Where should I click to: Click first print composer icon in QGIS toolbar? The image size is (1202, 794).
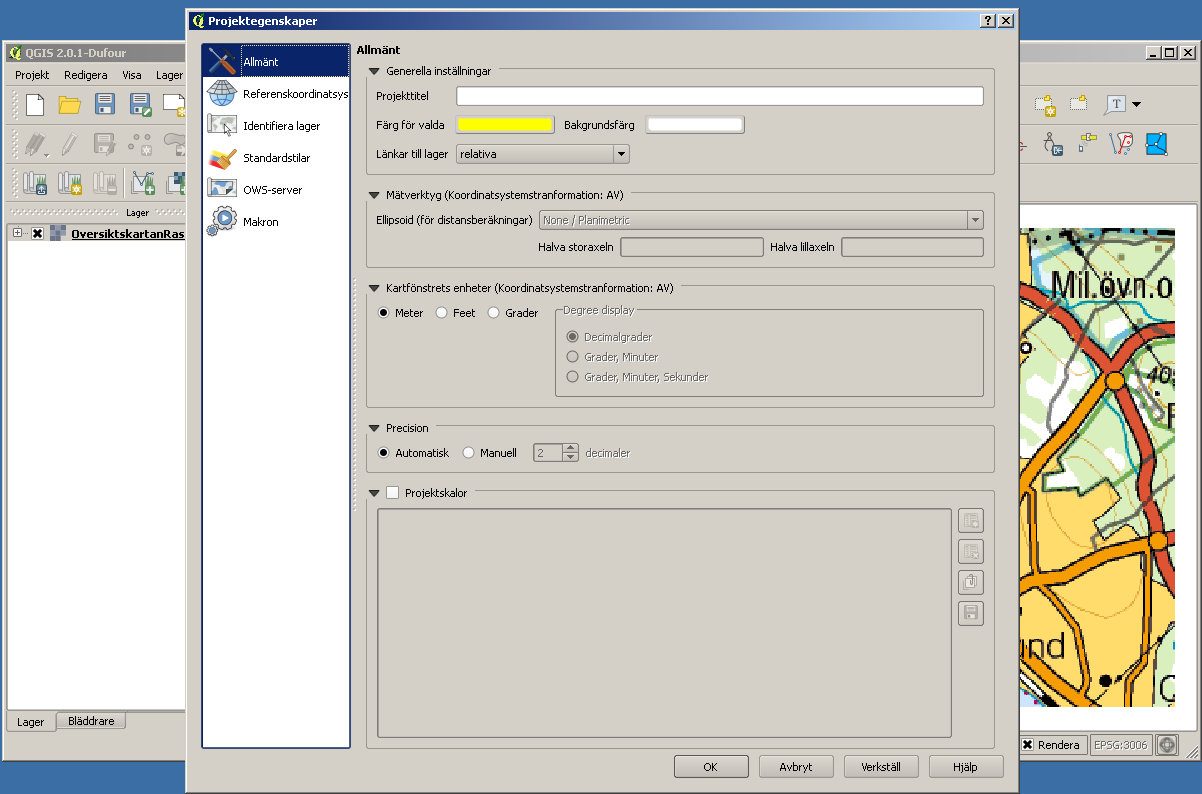coord(36,183)
